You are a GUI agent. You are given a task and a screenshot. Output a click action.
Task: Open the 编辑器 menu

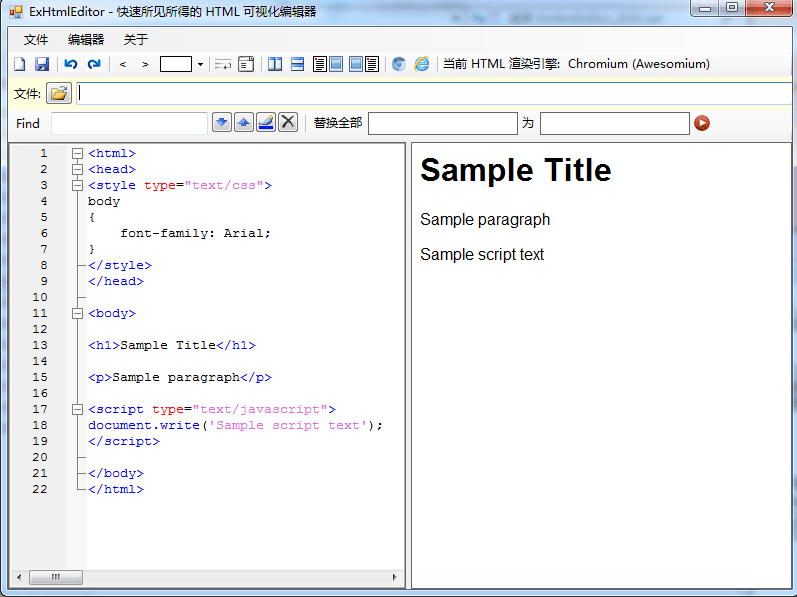click(86, 40)
